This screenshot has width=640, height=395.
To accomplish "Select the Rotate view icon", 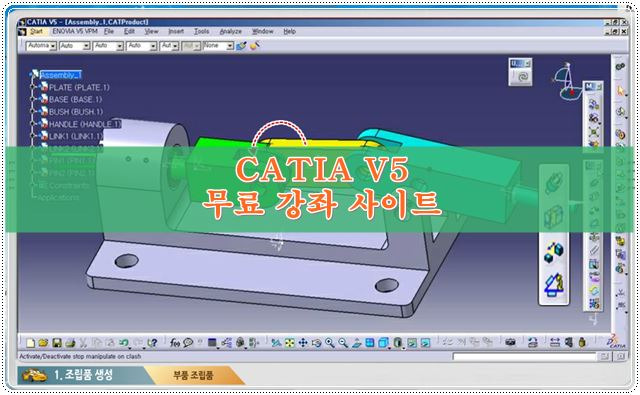I will tap(316, 343).
